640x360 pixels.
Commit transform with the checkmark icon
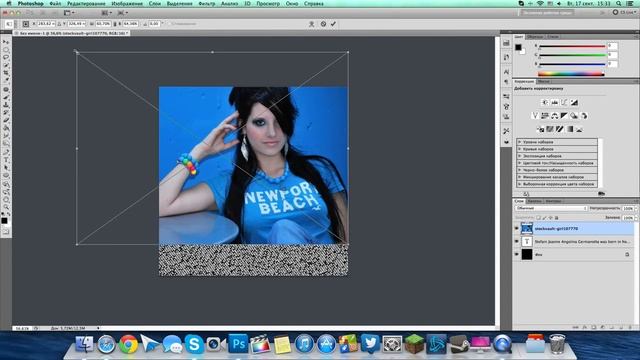pos(333,24)
